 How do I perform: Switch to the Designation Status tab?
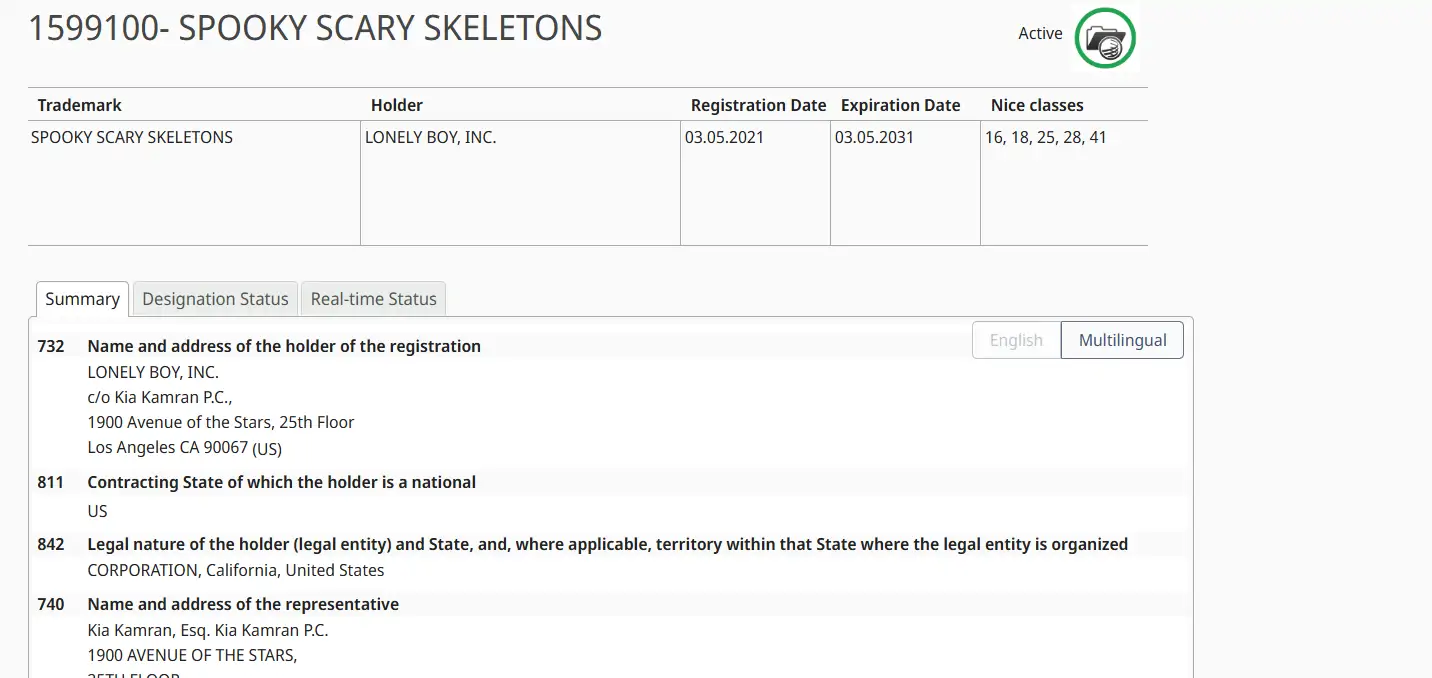215,299
